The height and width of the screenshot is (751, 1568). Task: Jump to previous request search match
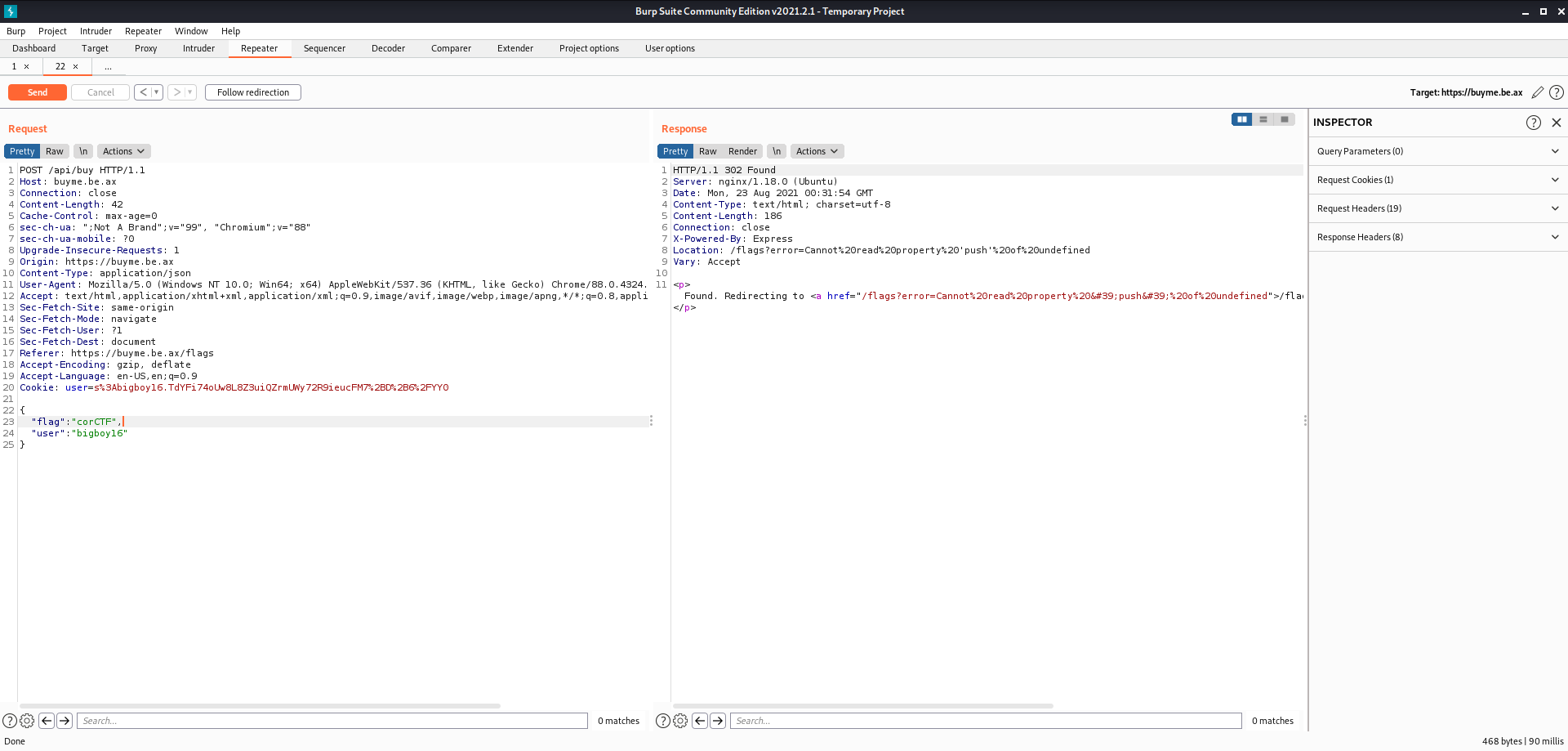click(47, 721)
